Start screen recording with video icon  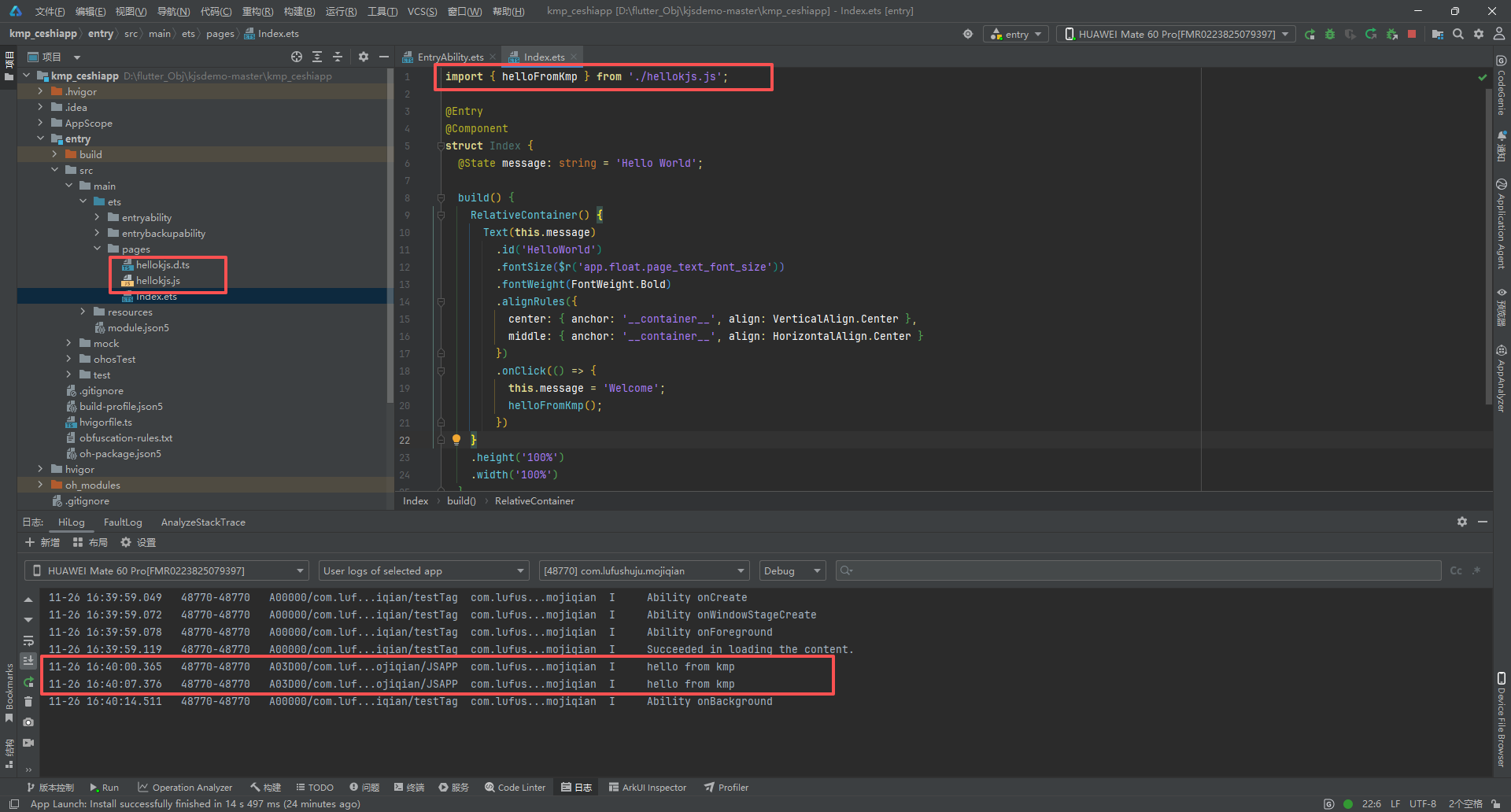28,743
